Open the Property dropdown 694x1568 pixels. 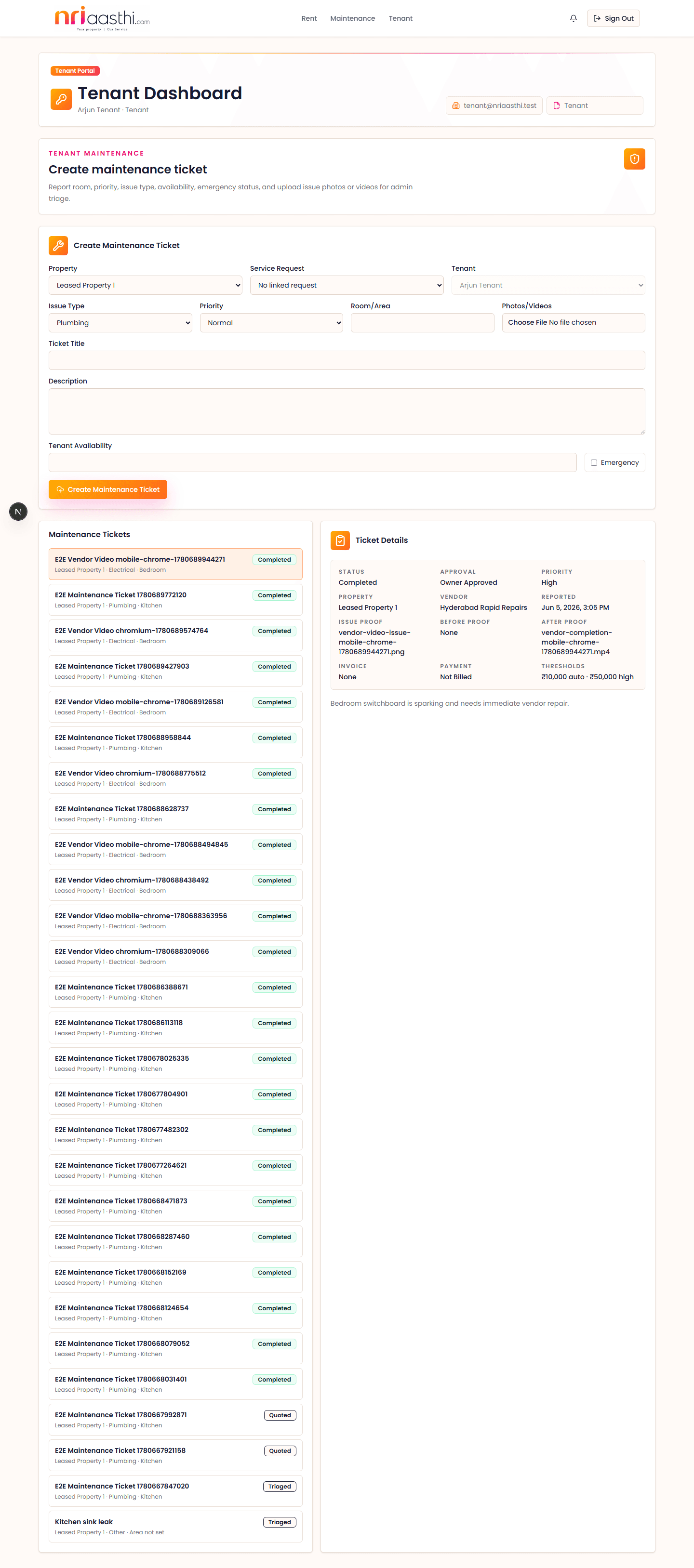pyautogui.click(x=146, y=285)
